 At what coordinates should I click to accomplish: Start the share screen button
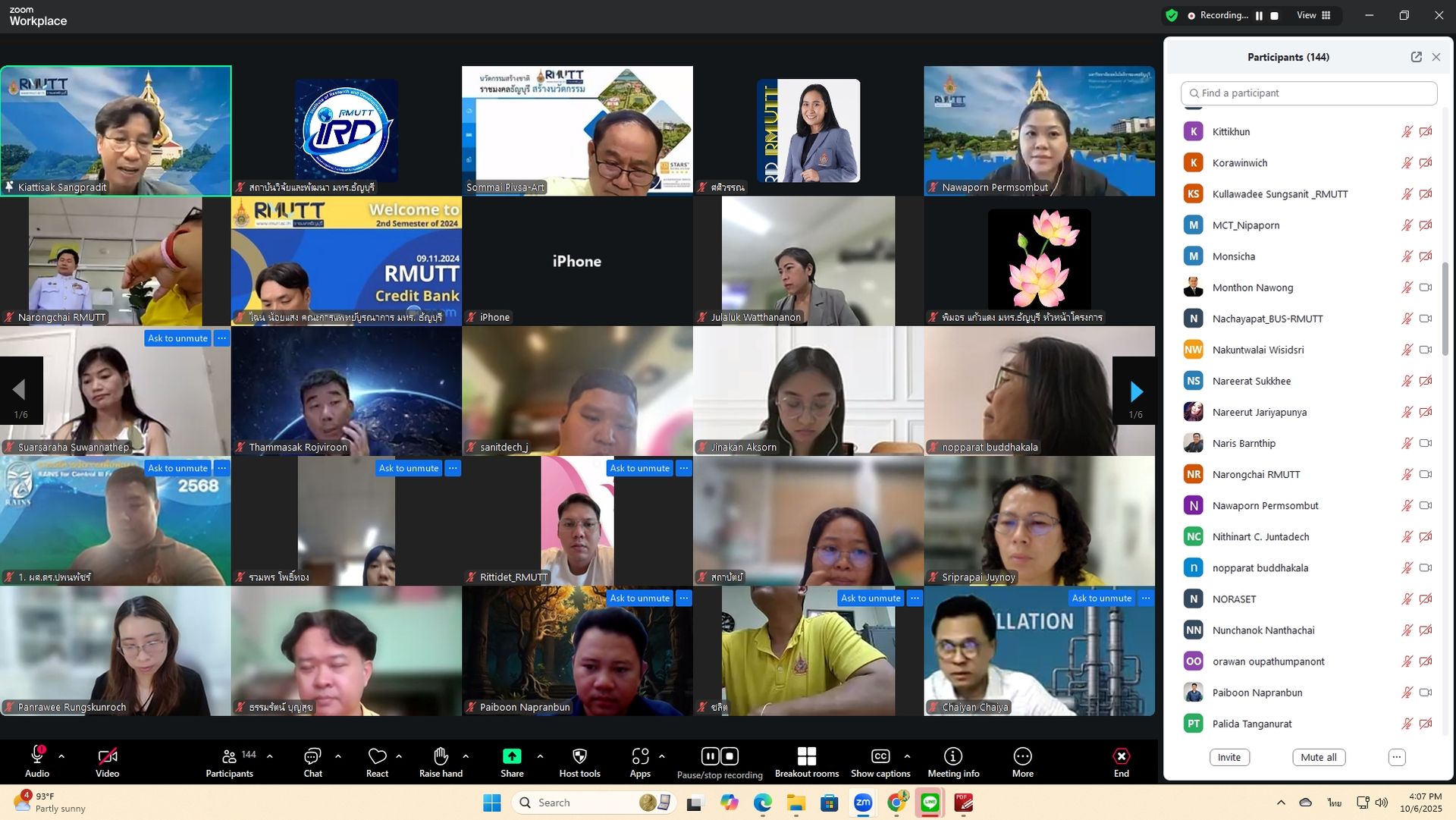(x=512, y=756)
